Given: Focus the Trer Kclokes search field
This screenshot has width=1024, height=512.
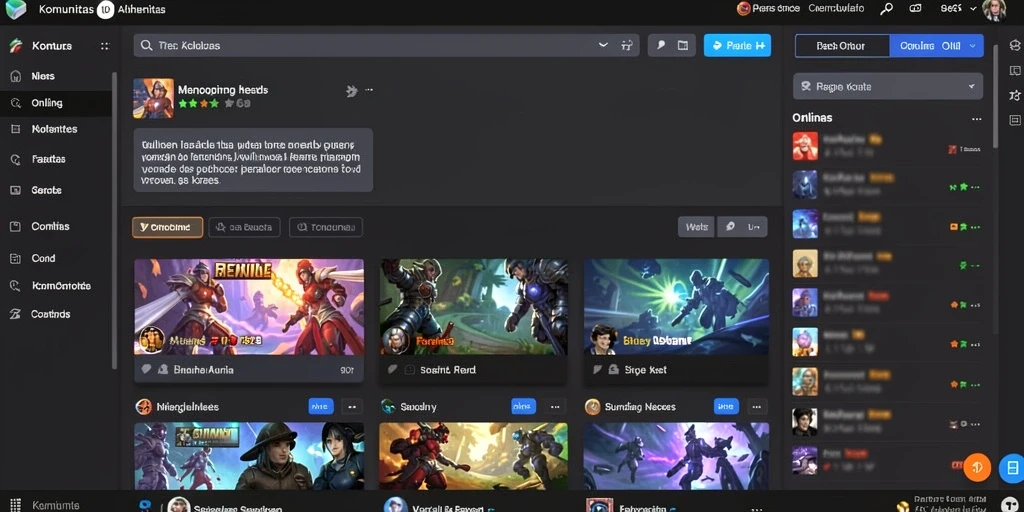Looking at the screenshot, I should point(388,46).
